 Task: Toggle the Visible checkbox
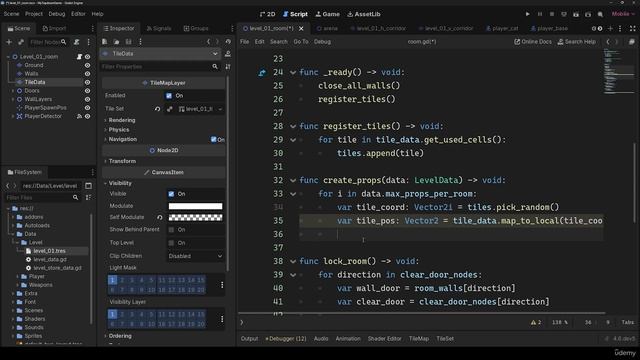click(x=171, y=194)
